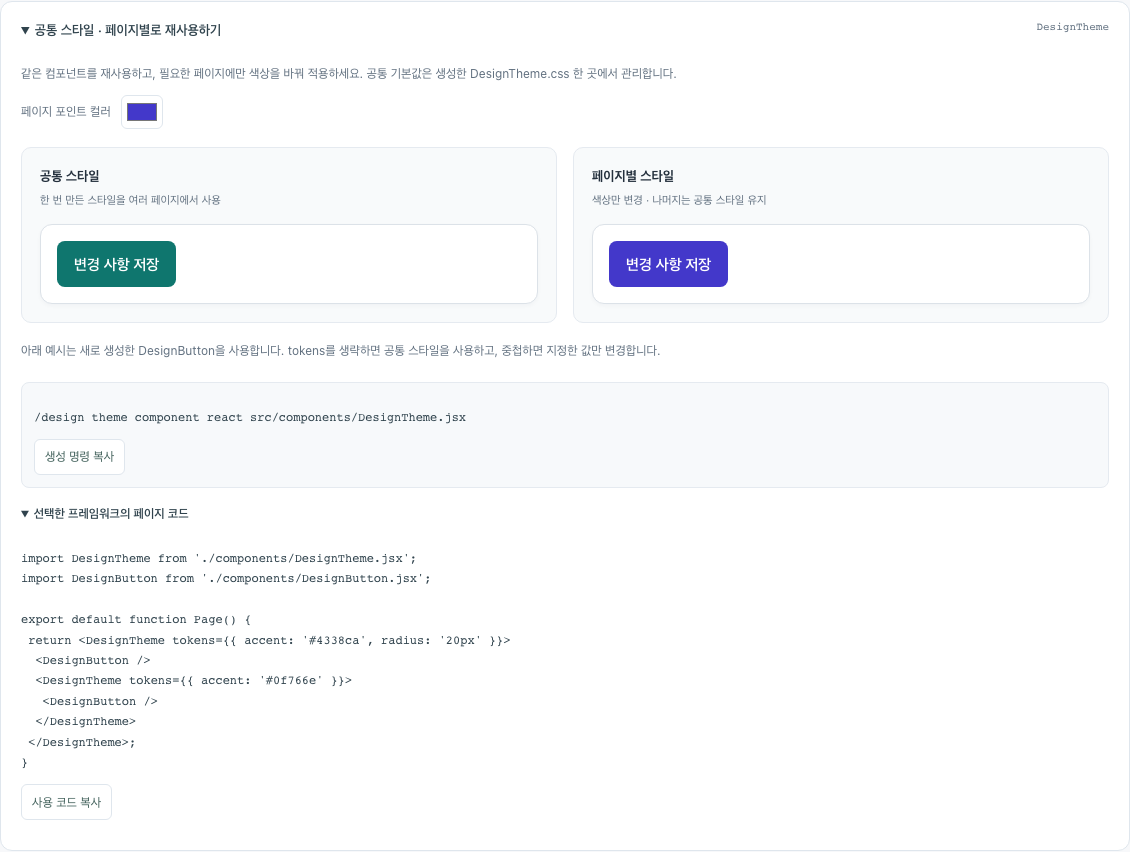Click the 페이지별 스타일 card heading
The height and width of the screenshot is (852, 1130).
[633, 176]
